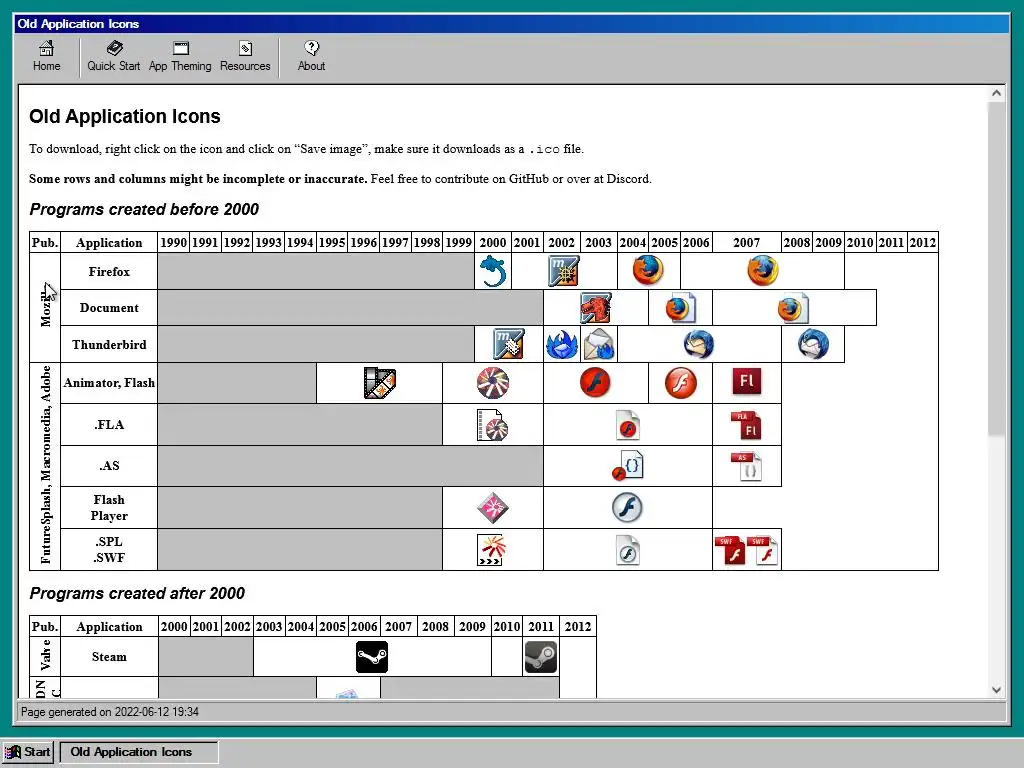Open the Windows Start button

click(x=28, y=752)
